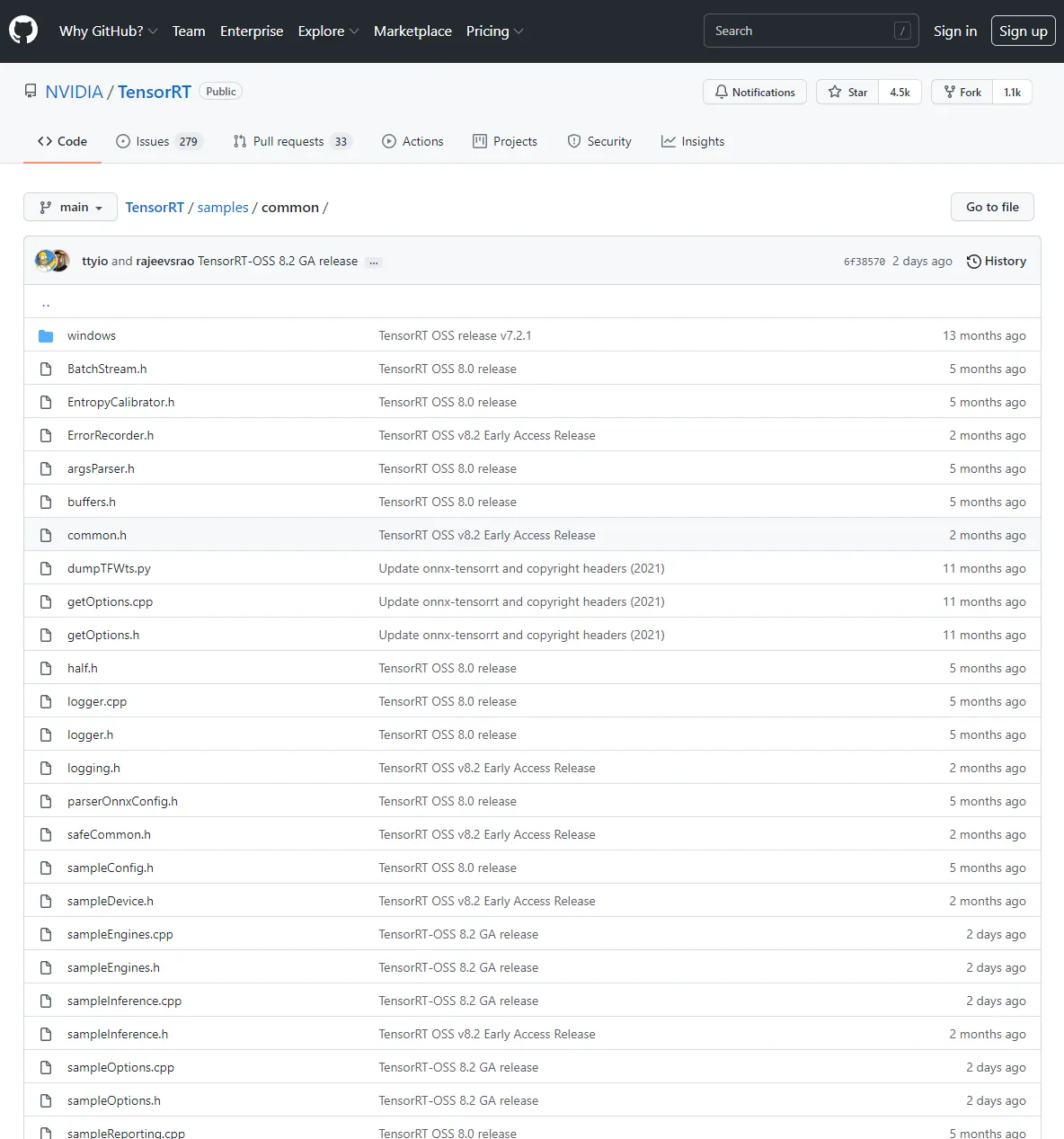Open sampleConfig.h
1064x1139 pixels.
pyautogui.click(x=111, y=868)
